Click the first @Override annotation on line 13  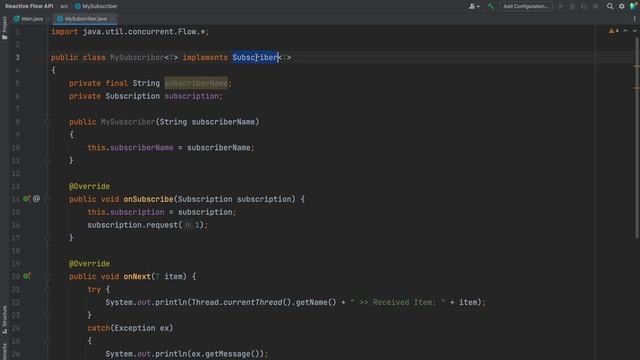(89, 186)
